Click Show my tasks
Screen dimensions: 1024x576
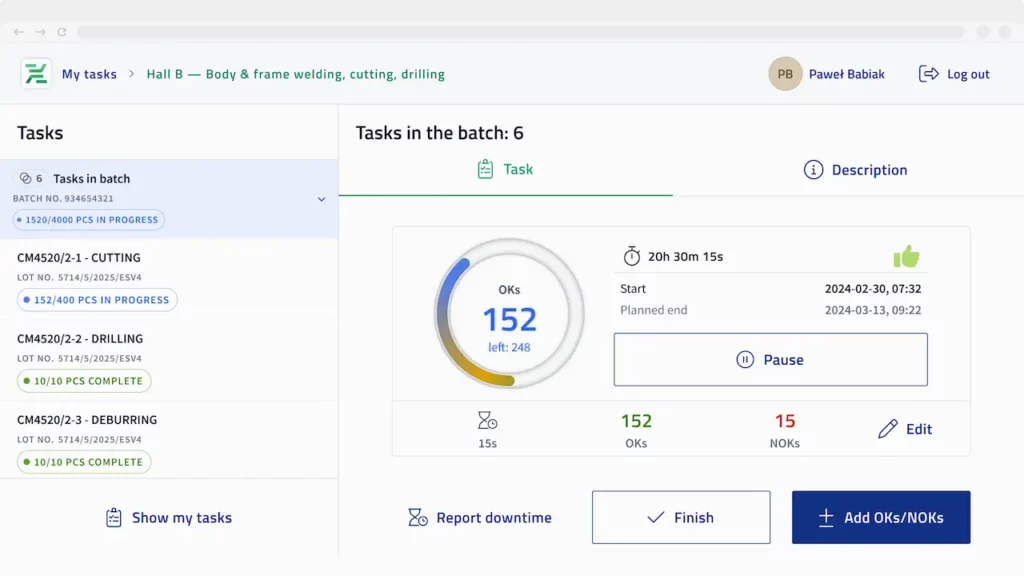[x=168, y=517]
